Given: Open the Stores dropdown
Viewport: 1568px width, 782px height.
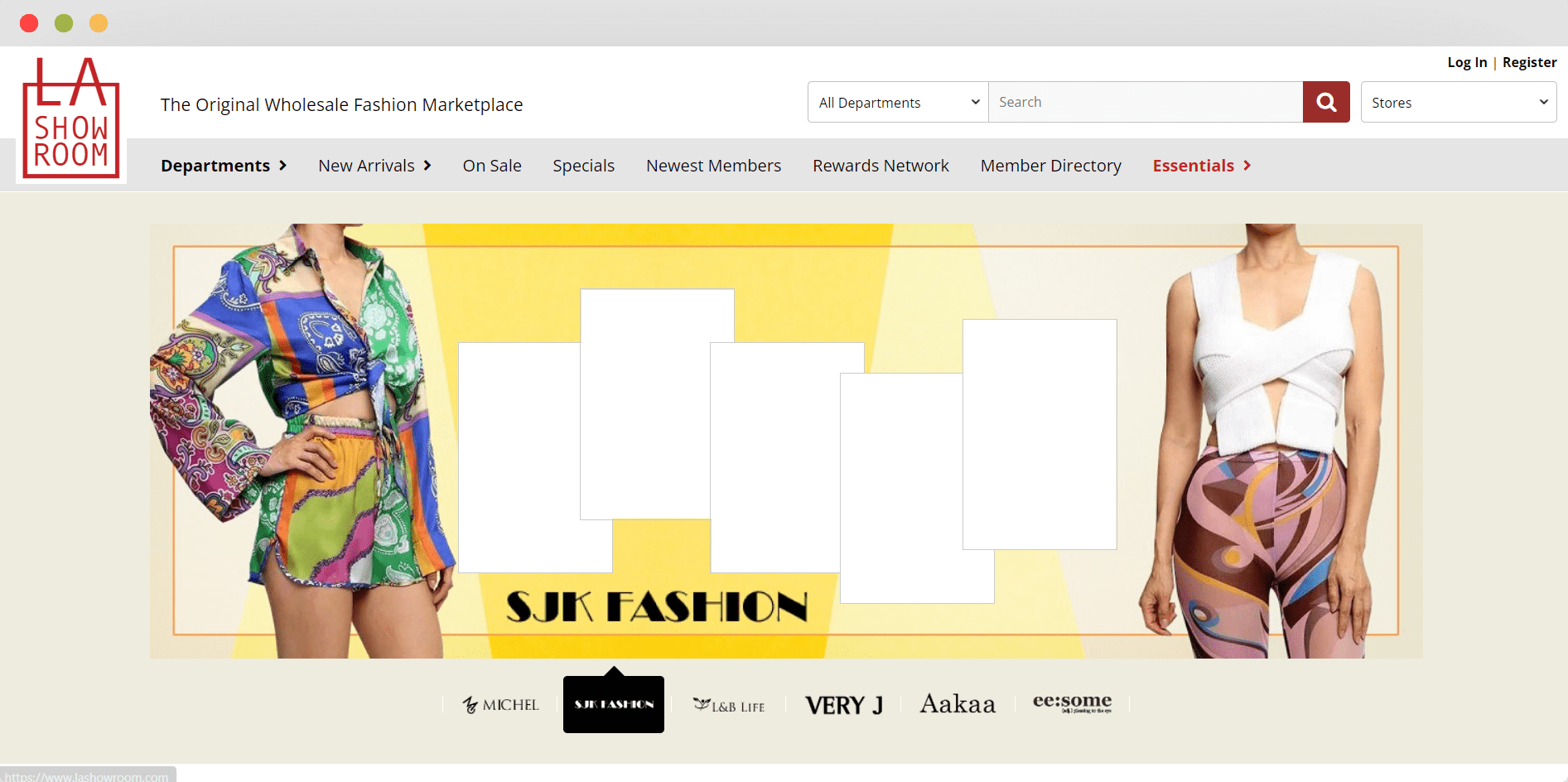Looking at the screenshot, I should point(1459,102).
